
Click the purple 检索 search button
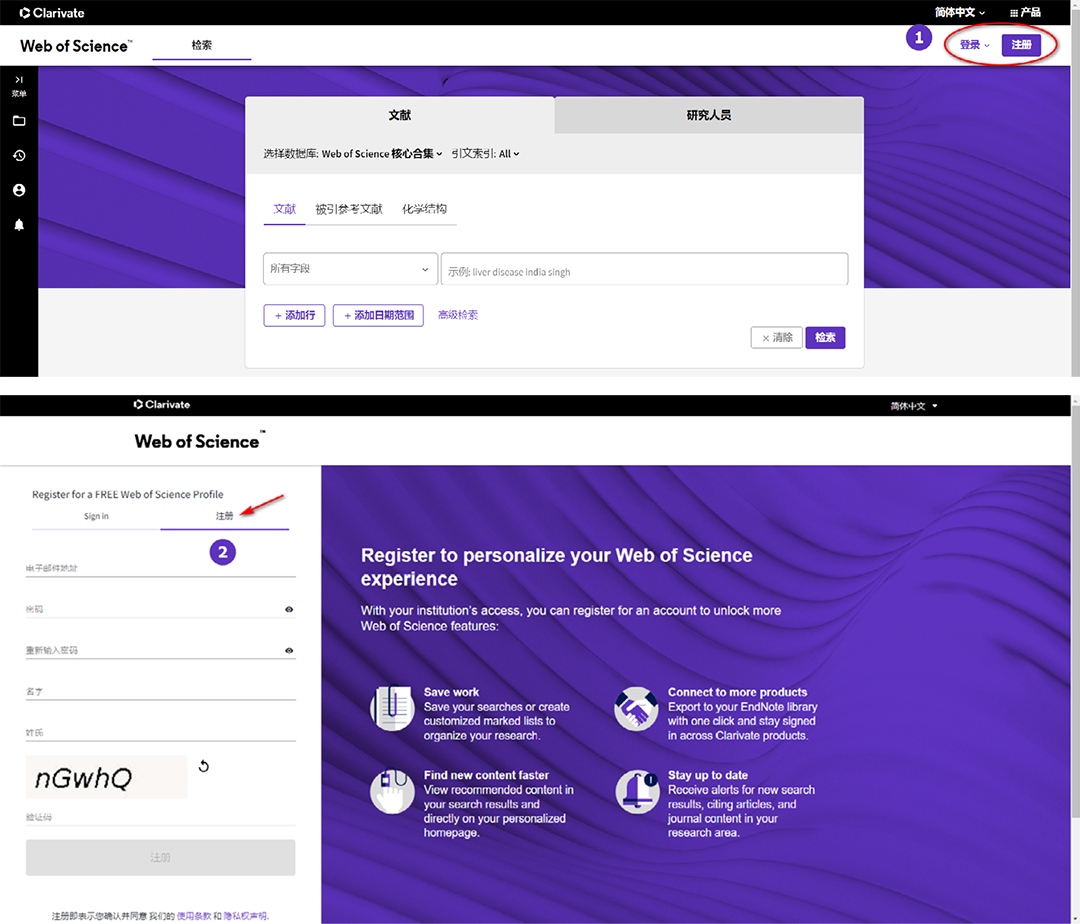click(825, 337)
